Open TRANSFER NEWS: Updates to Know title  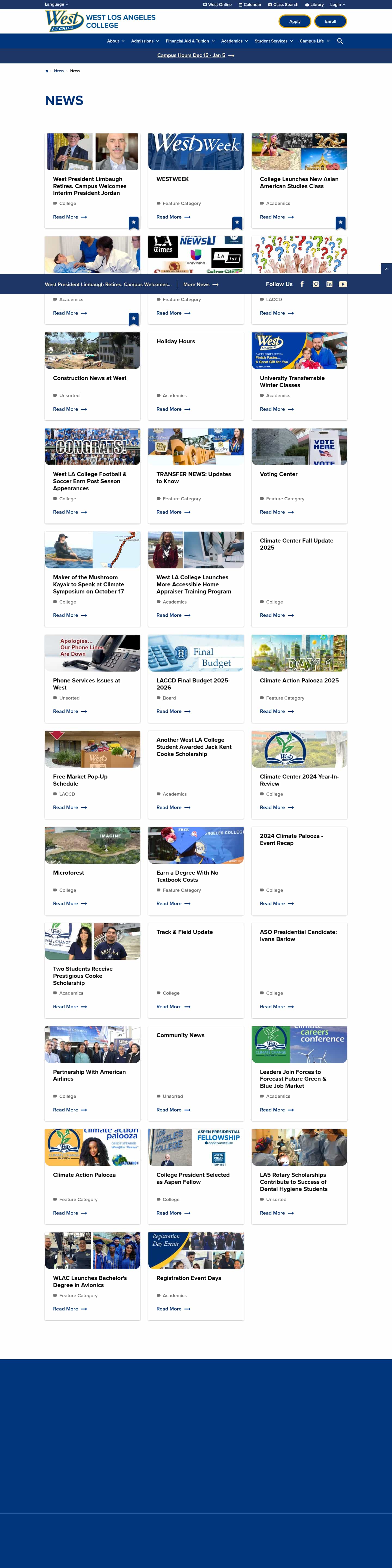tap(194, 478)
